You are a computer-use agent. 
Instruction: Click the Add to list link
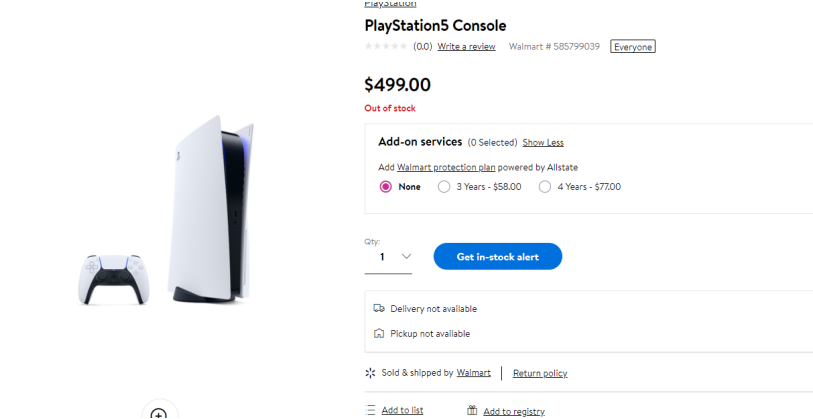(402, 410)
